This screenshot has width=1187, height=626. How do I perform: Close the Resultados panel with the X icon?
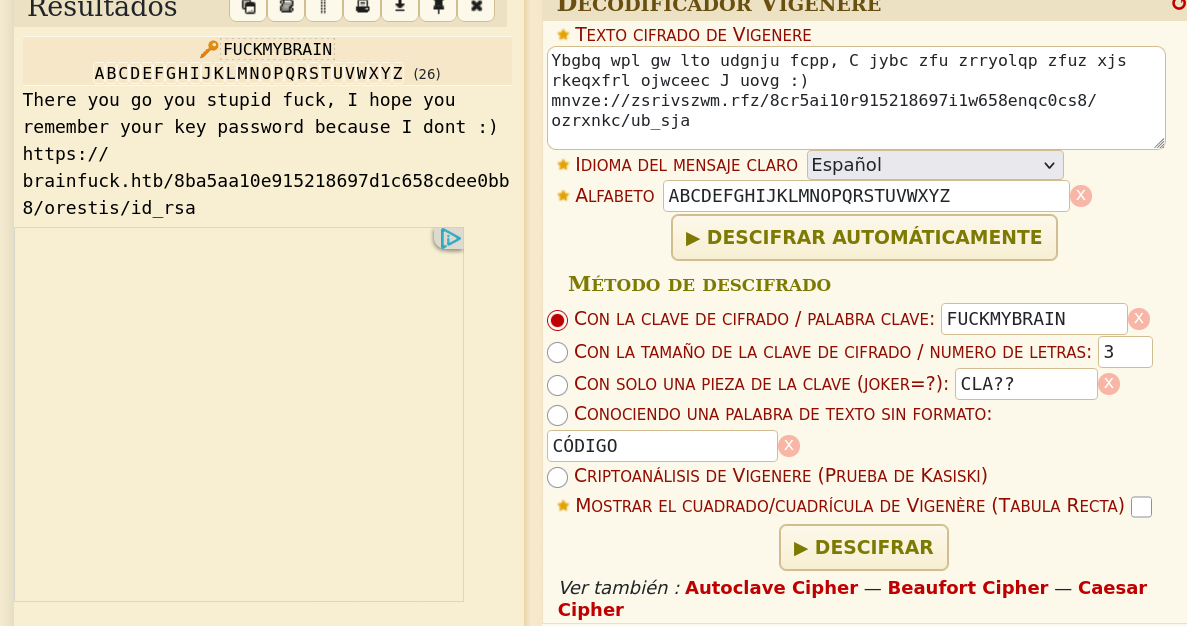(476, 7)
